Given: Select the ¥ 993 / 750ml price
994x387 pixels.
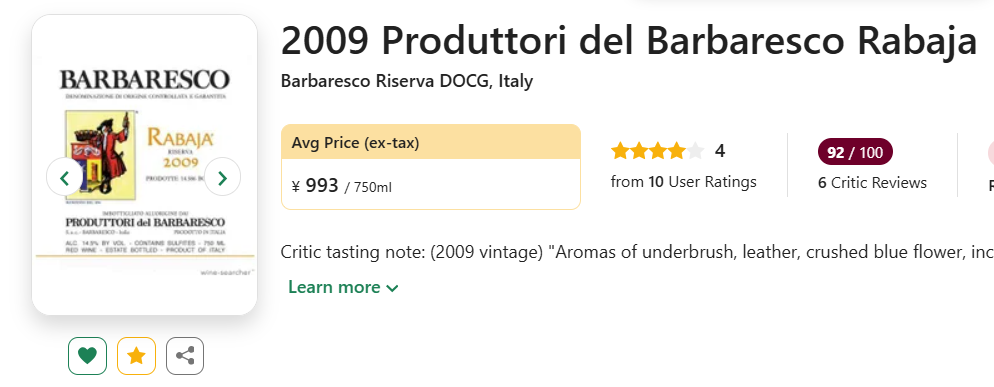Looking at the screenshot, I should click(x=342, y=186).
